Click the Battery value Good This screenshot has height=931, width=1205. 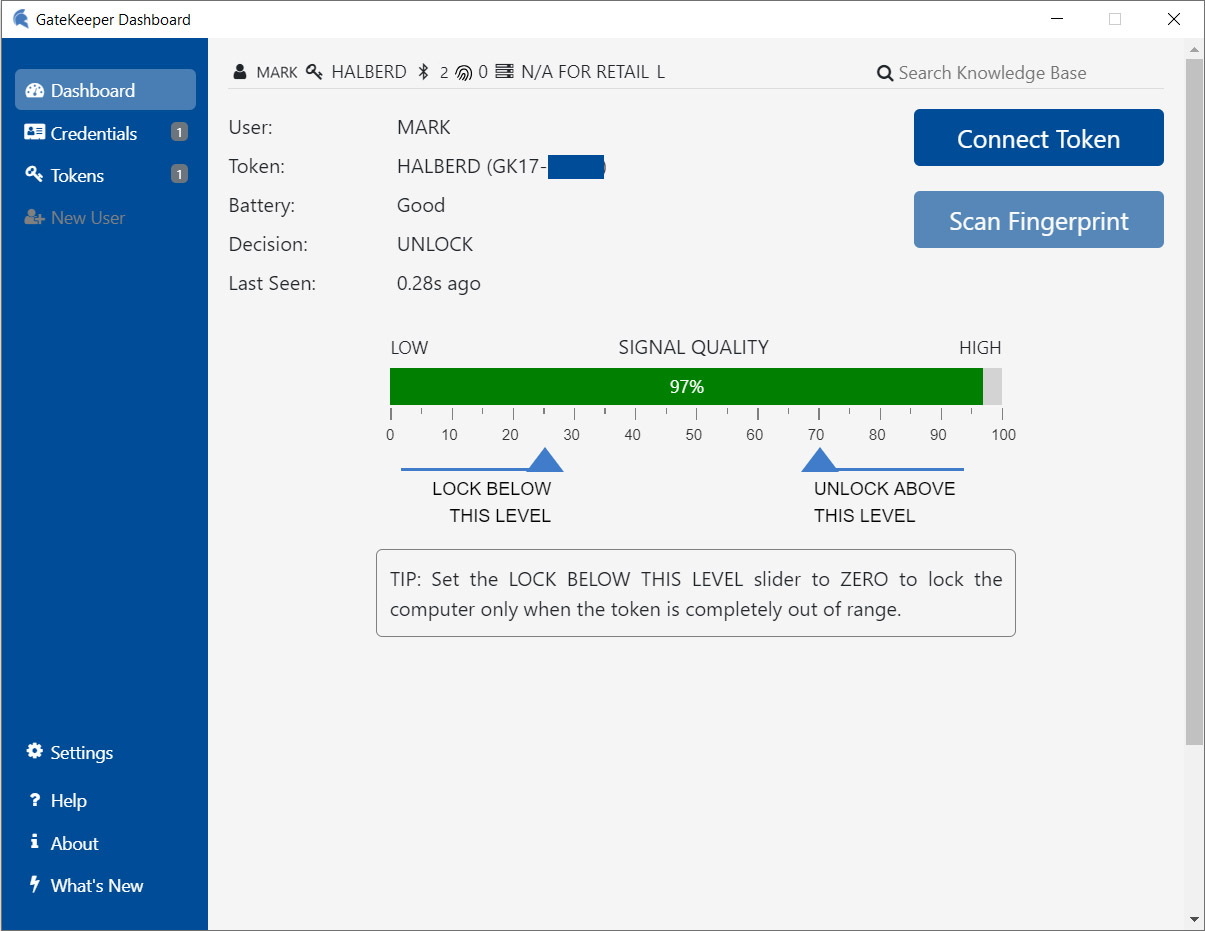point(421,205)
